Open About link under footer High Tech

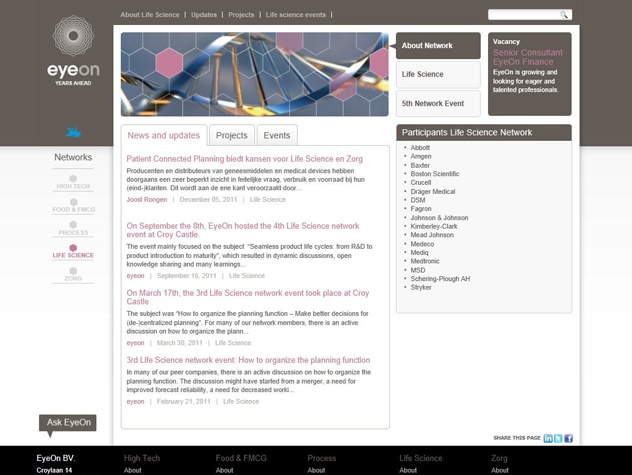(133, 471)
